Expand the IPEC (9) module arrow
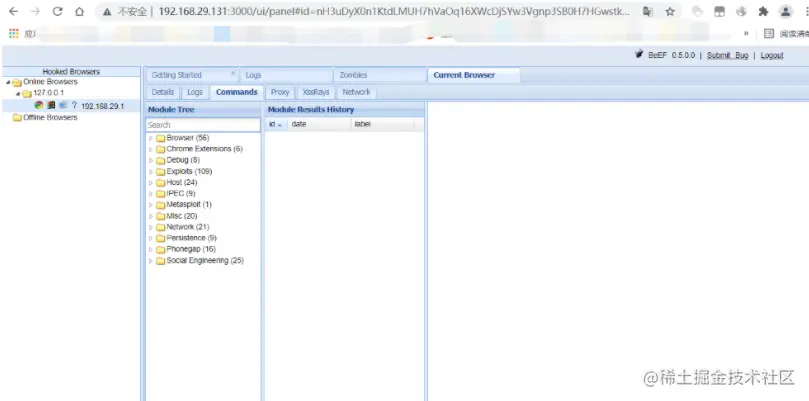This screenshot has width=809, height=401. pos(151,194)
